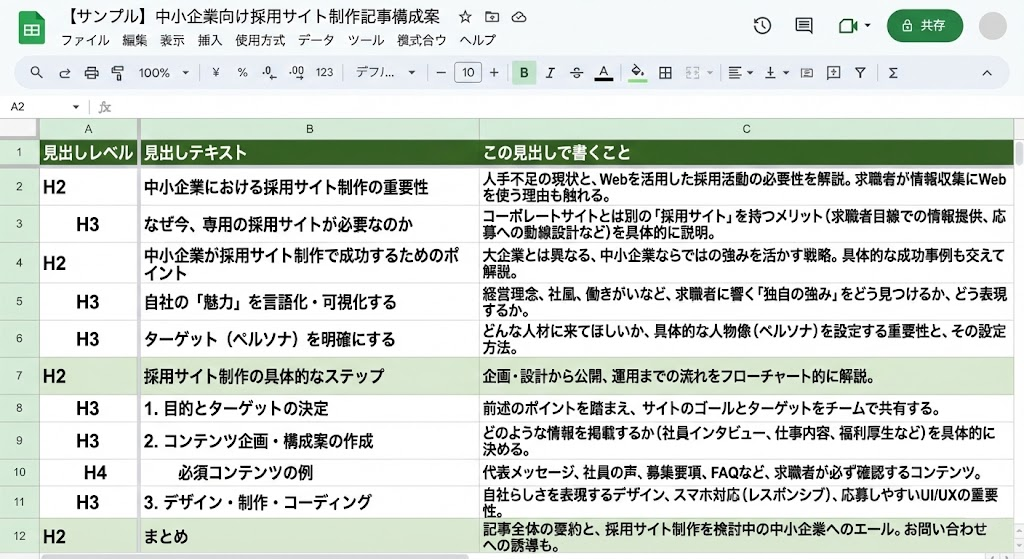
Task: Click the print icon in toolbar
Action: [x=91, y=73]
